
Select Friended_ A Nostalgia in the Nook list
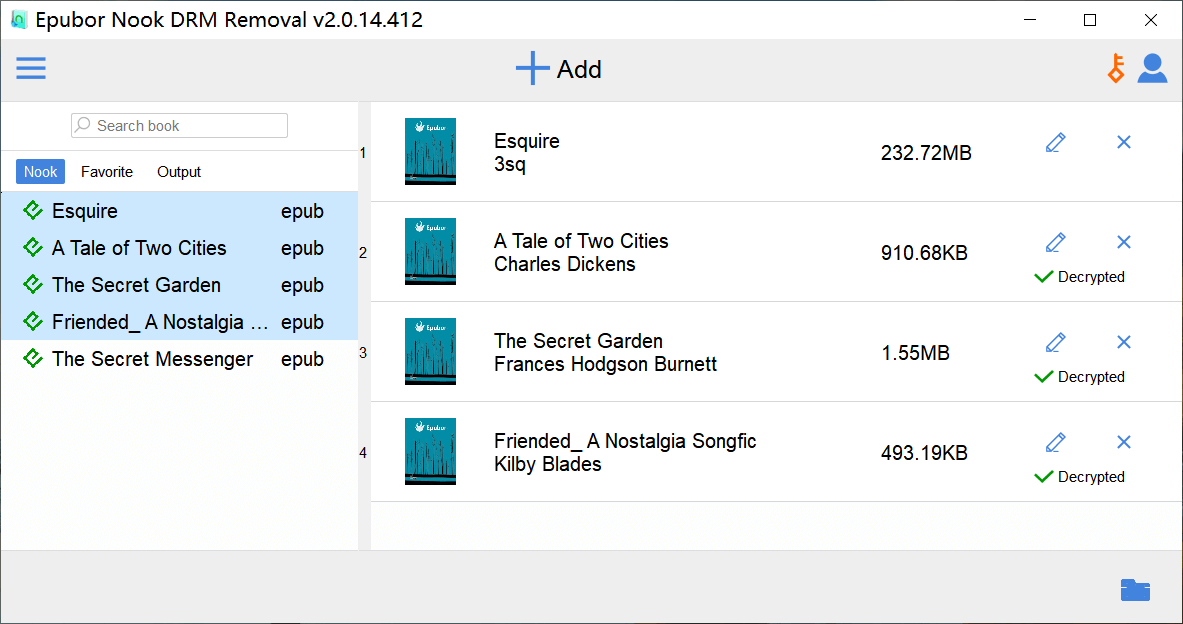180,321
